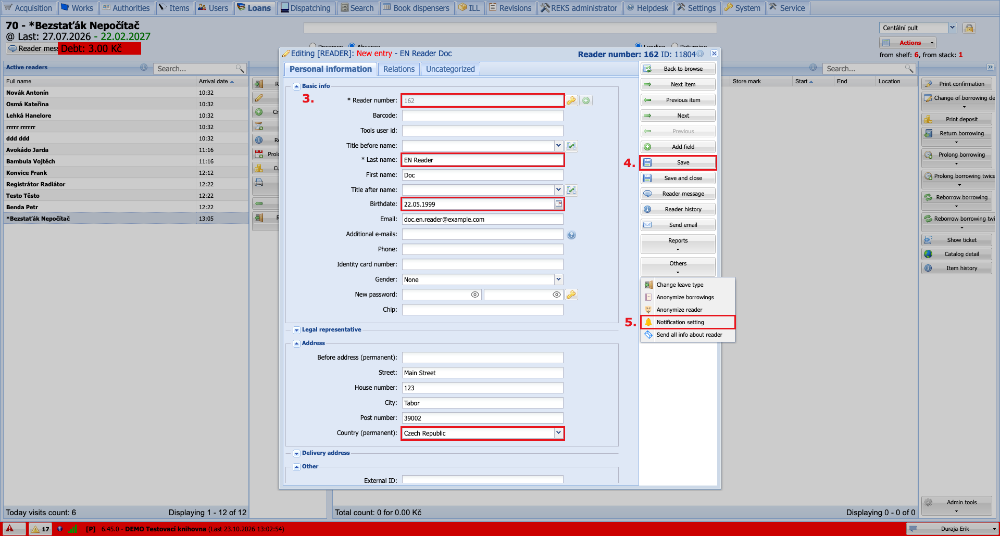Open the Centrální pult dropdown
The height and width of the screenshot is (536, 1000).
click(x=952, y=28)
